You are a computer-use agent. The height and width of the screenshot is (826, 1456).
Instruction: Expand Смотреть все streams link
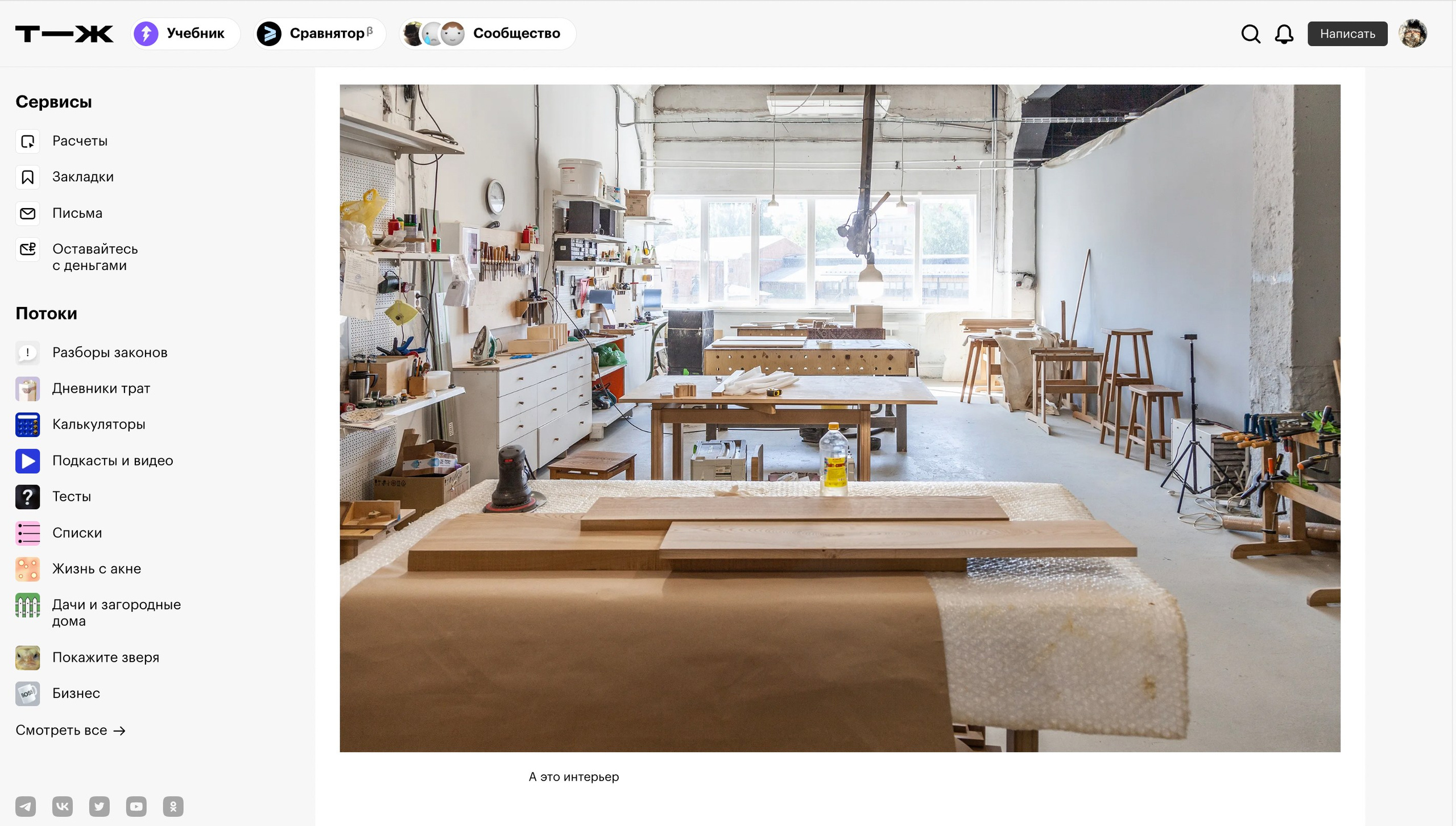coord(71,730)
